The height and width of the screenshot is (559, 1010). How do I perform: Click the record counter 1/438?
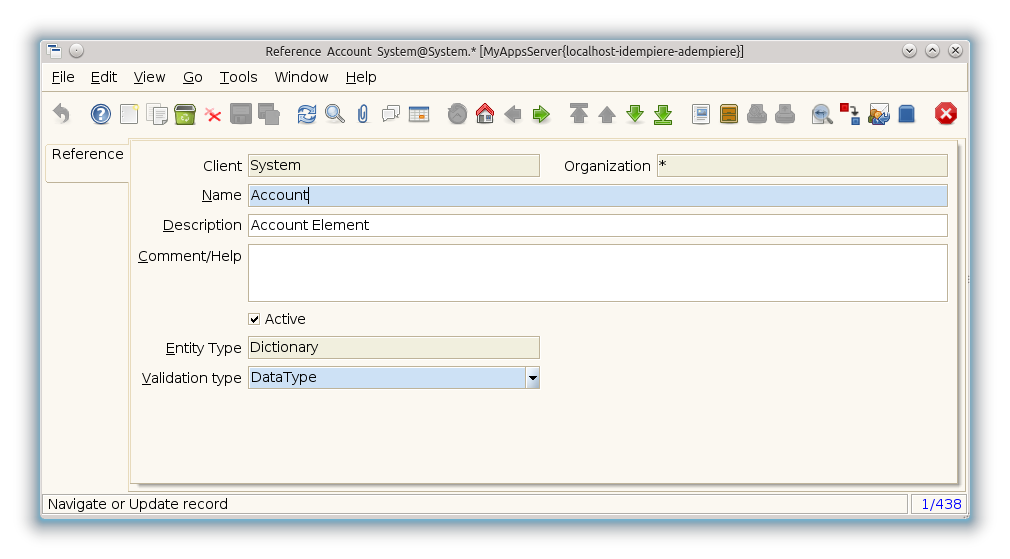point(939,504)
